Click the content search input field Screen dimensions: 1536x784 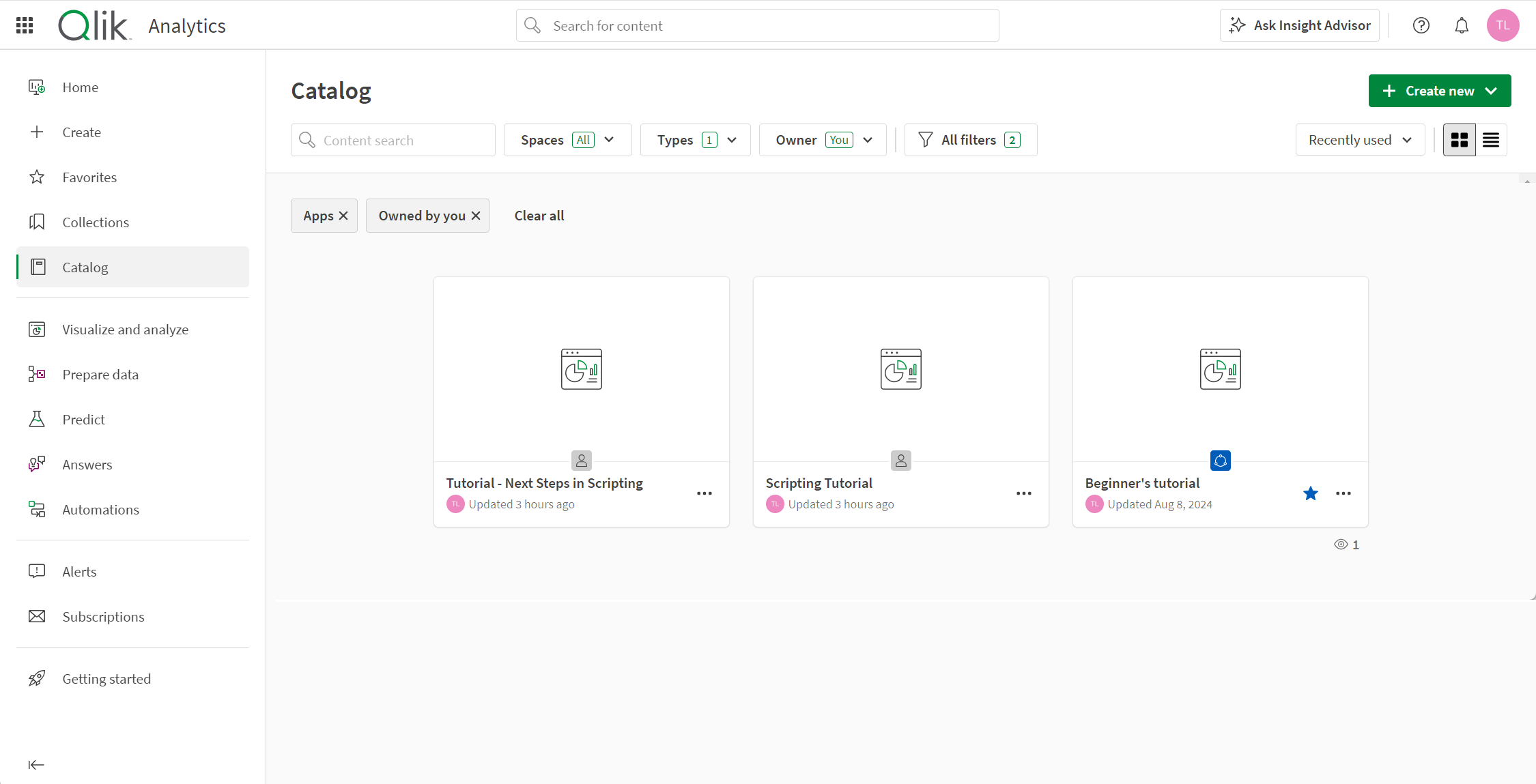click(x=393, y=140)
